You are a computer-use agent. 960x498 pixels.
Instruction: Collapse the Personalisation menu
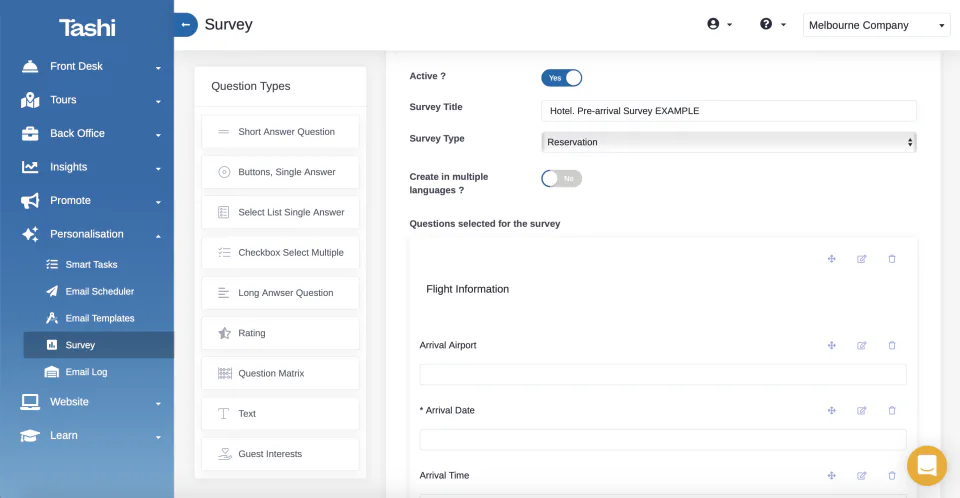click(x=158, y=236)
